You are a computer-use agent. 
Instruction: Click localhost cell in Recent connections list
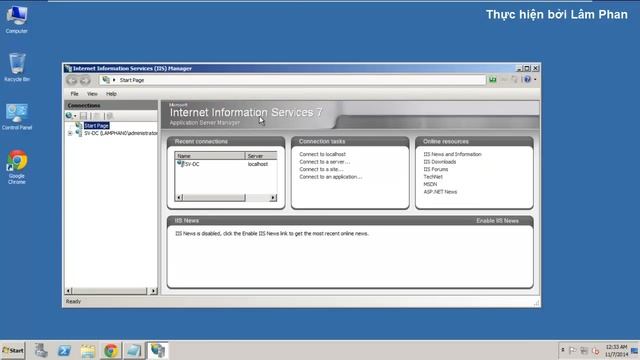tap(258, 164)
